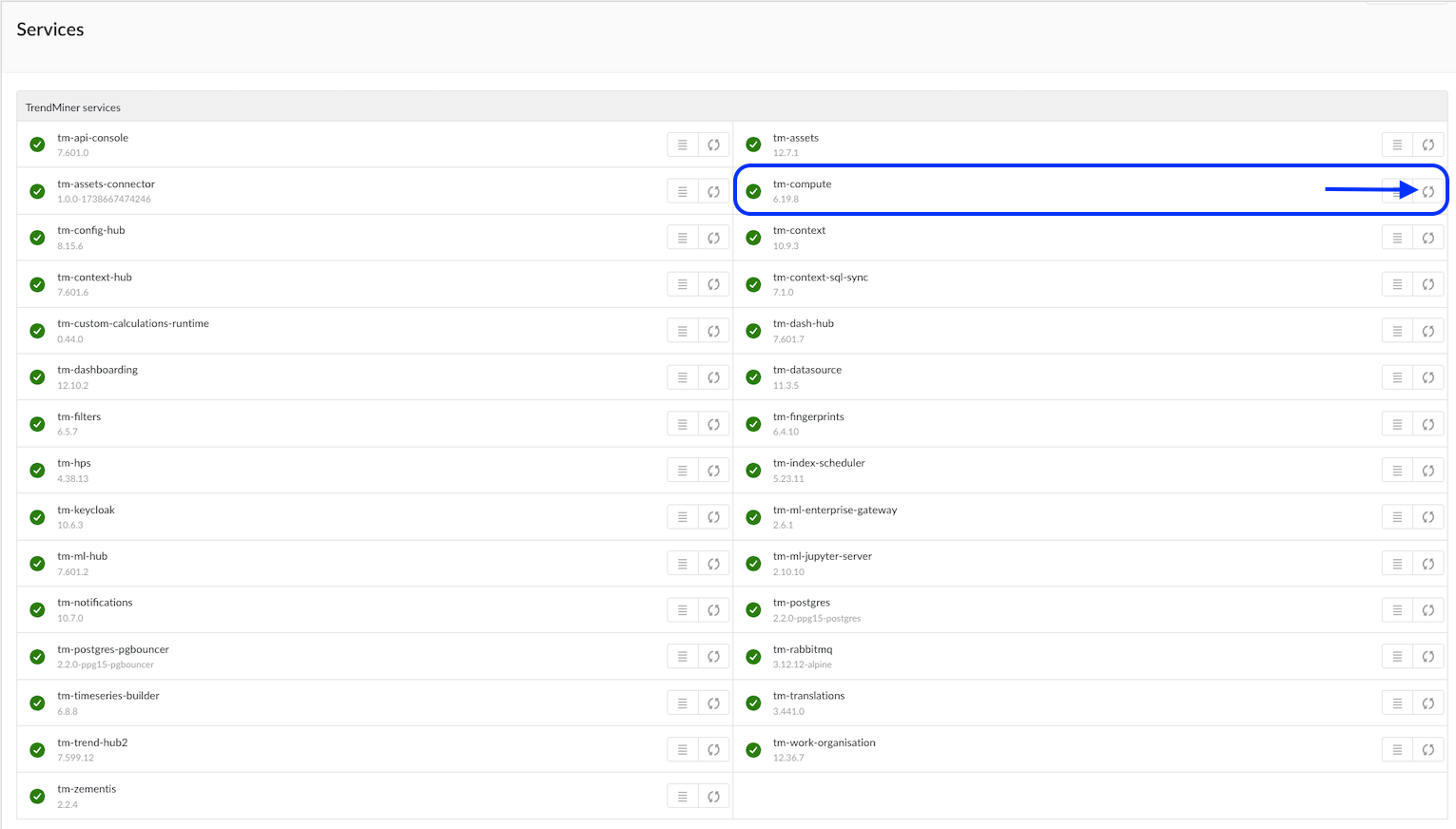
Task: Open logs for tm-api-console
Action: (682, 145)
